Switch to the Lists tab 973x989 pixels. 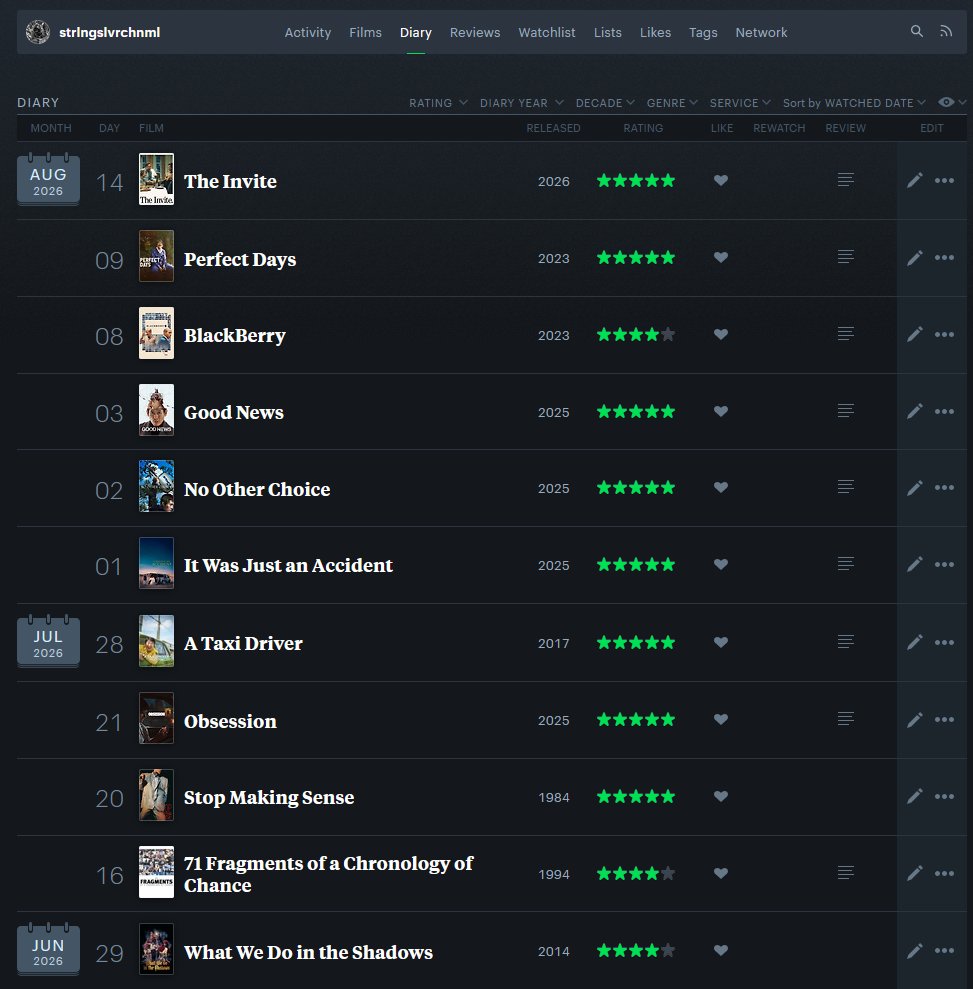[608, 32]
